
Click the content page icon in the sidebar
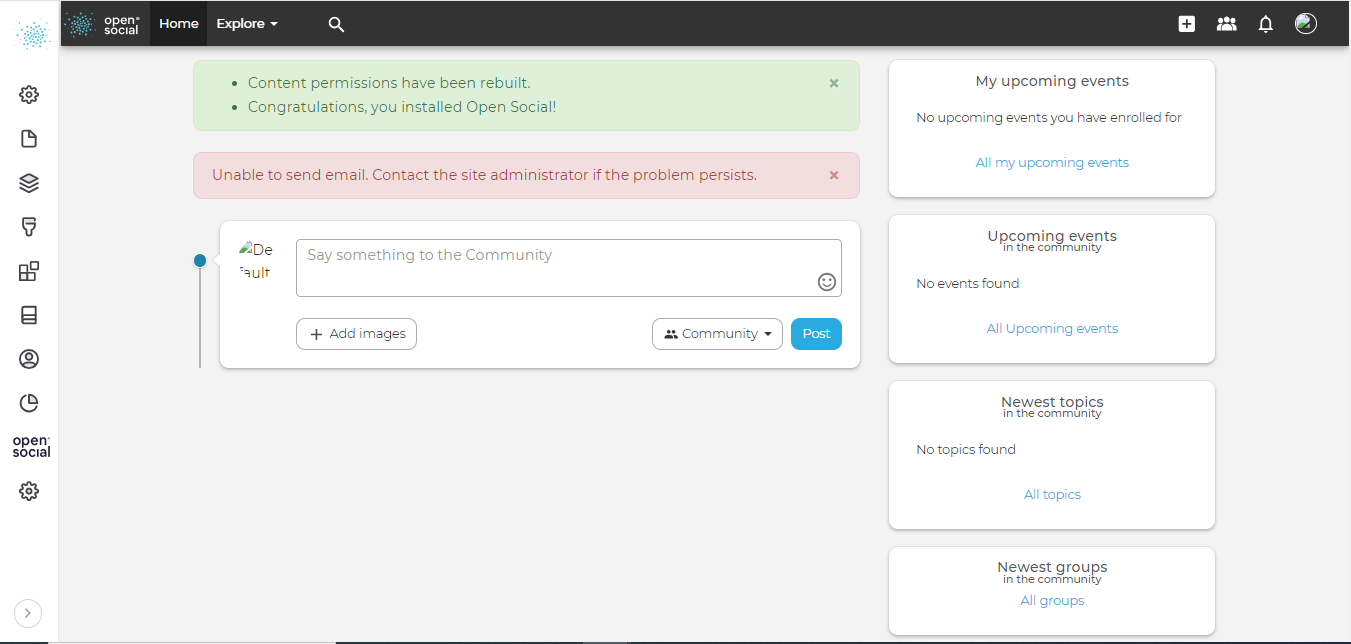tap(29, 138)
